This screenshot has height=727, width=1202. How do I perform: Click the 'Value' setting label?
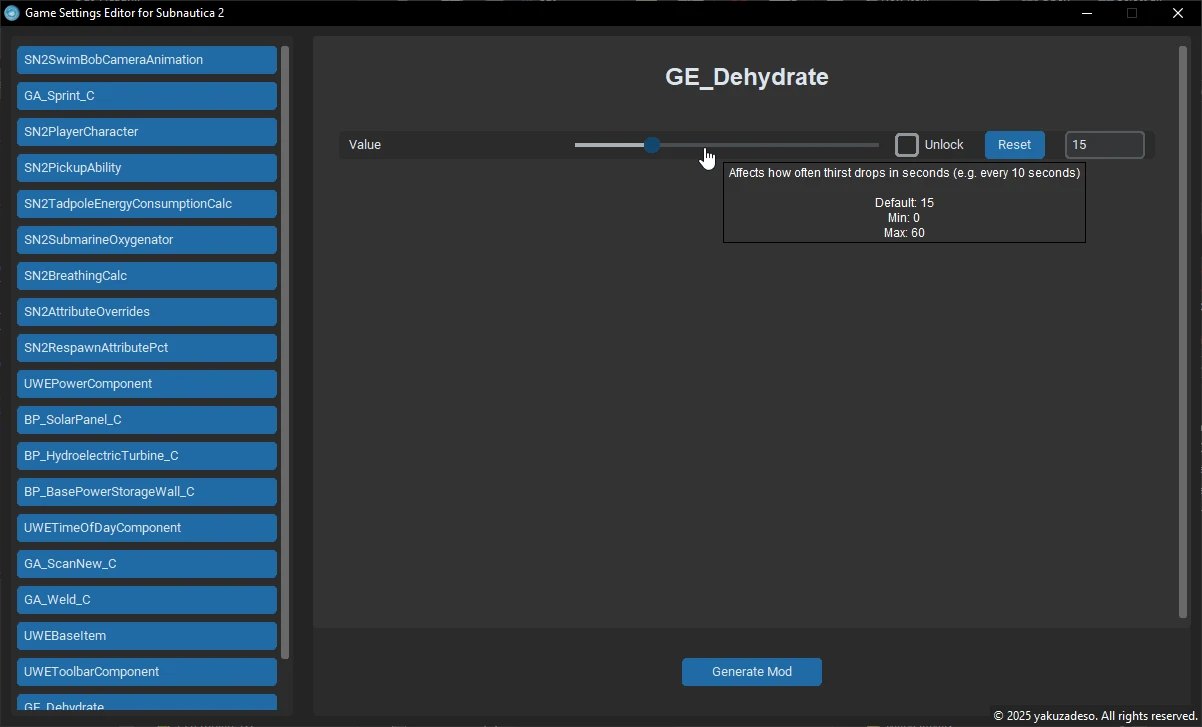pyautogui.click(x=365, y=145)
